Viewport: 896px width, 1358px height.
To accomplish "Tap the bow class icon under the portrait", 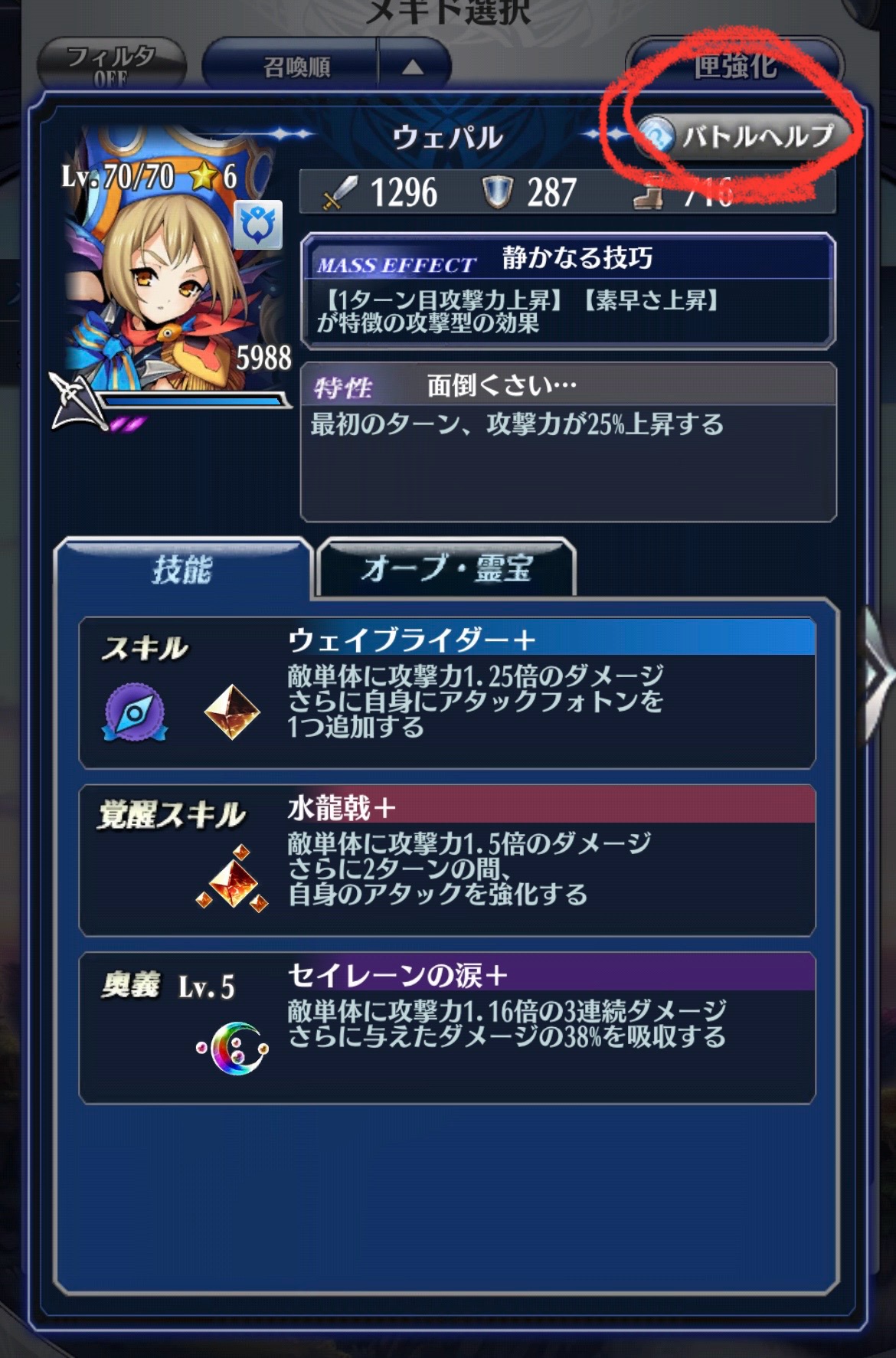I will click(x=74, y=401).
